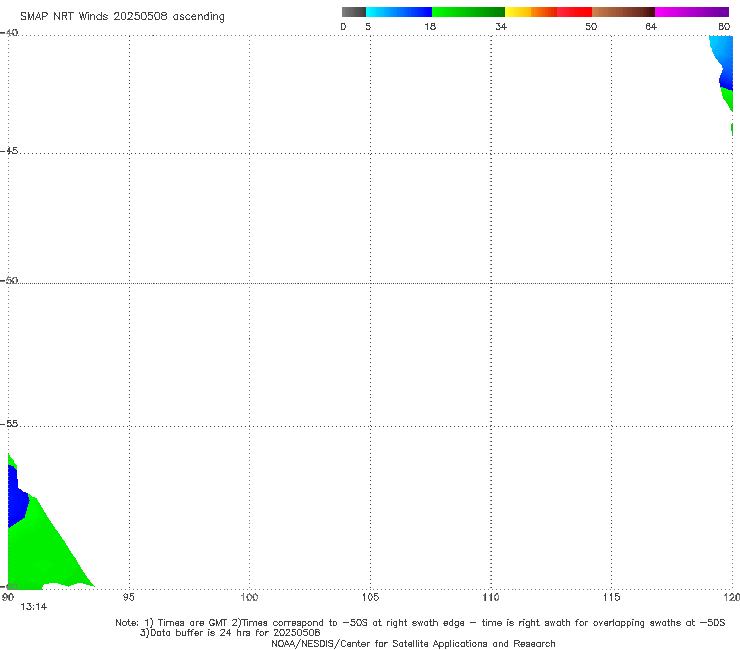
Task: Click the color bar label '34'
Action: (x=501, y=27)
